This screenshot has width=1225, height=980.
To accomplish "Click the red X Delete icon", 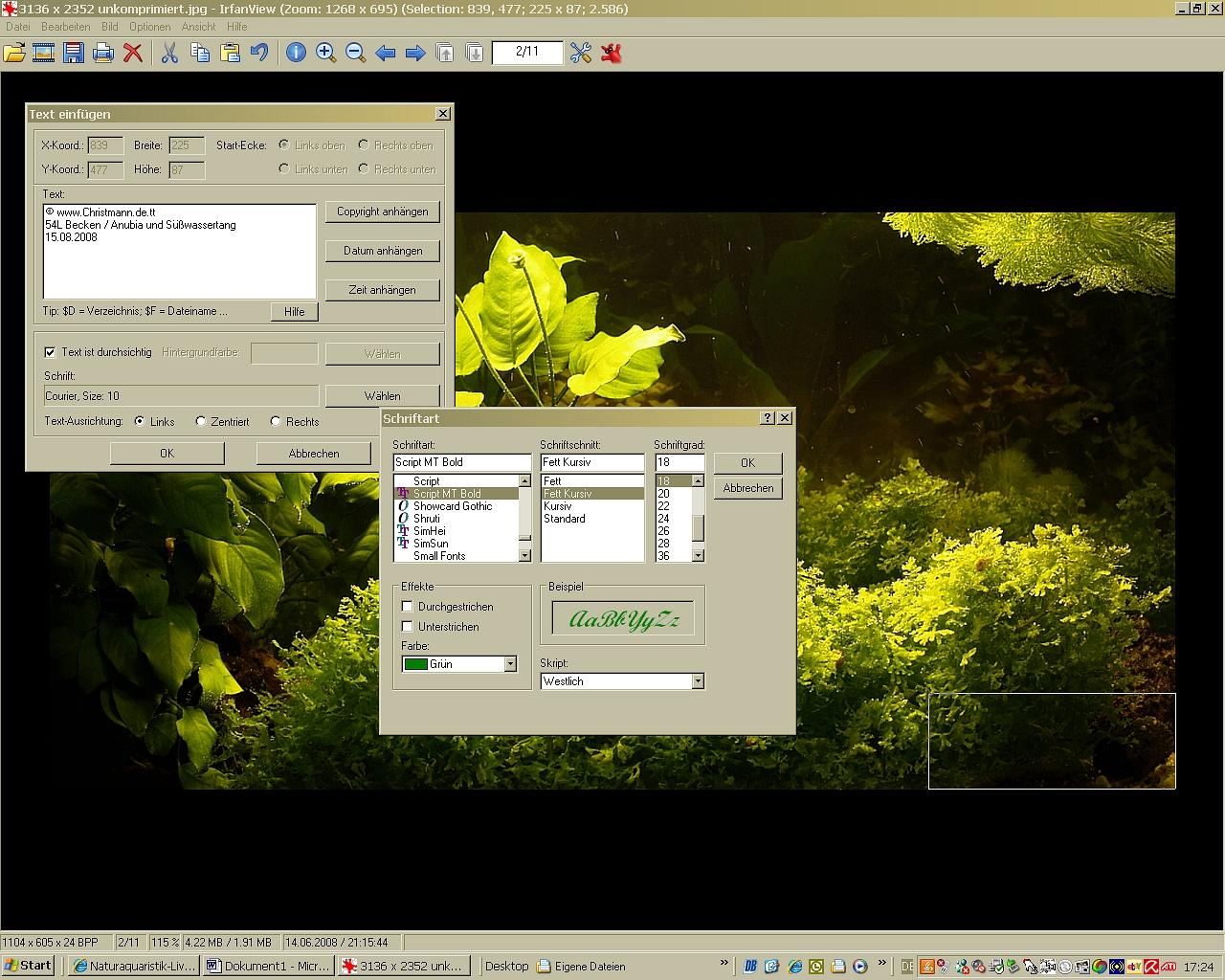I will tap(133, 53).
